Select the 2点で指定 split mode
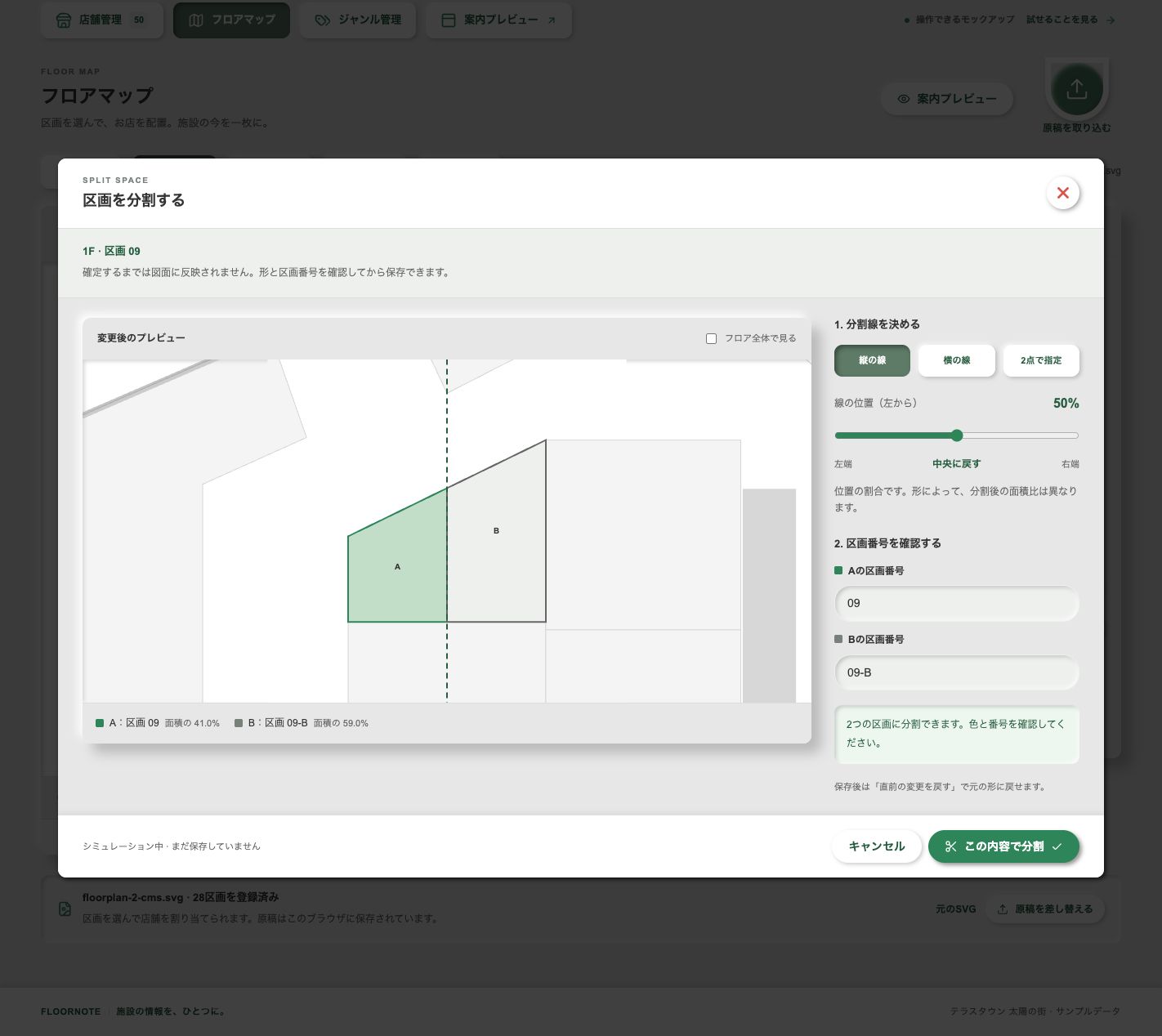This screenshot has width=1162, height=1036. click(x=1041, y=360)
